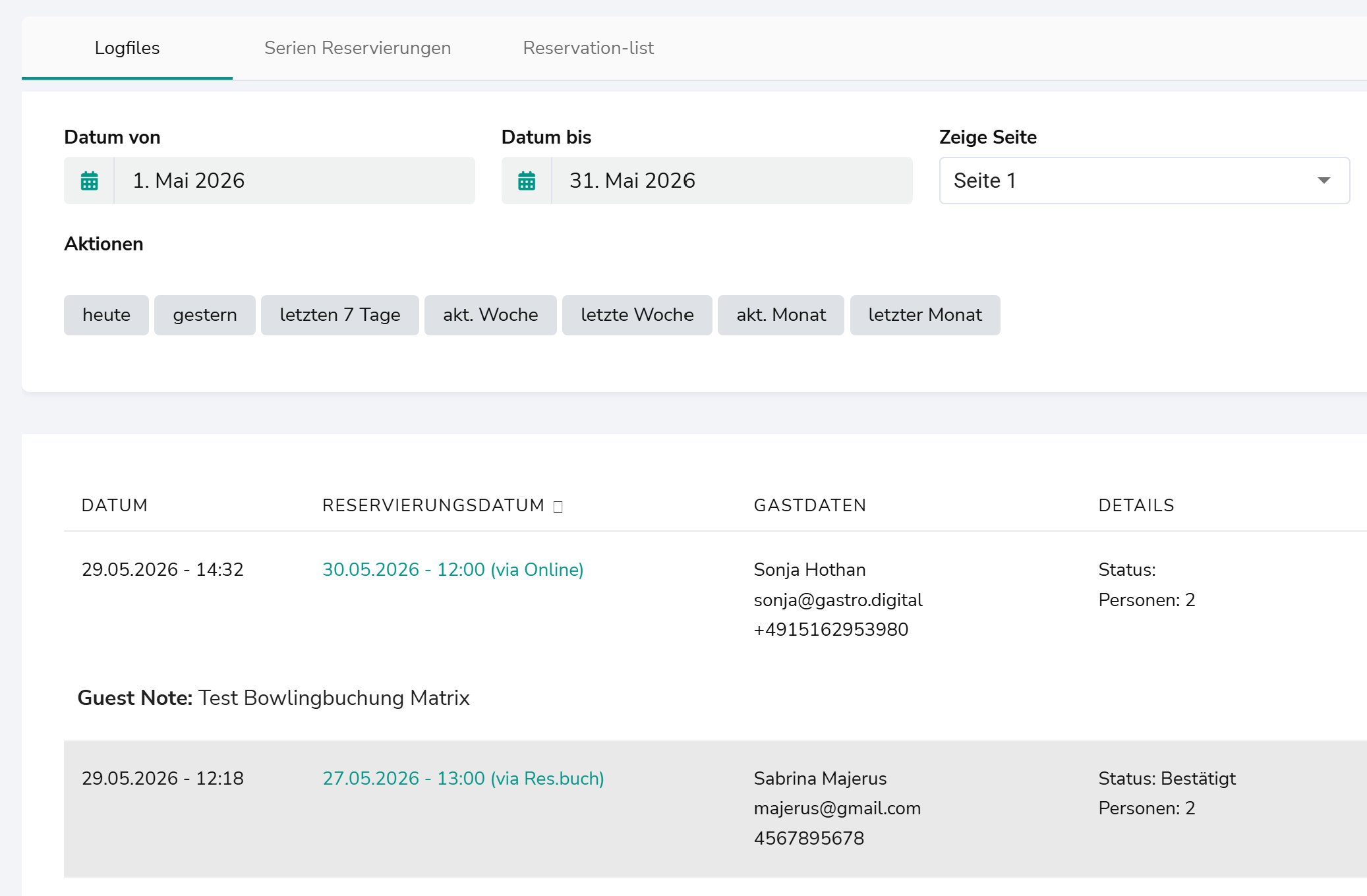The image size is (1367, 896).
Task: Click Personen: 2 in Sonja Hothan row
Action: click(x=1147, y=600)
